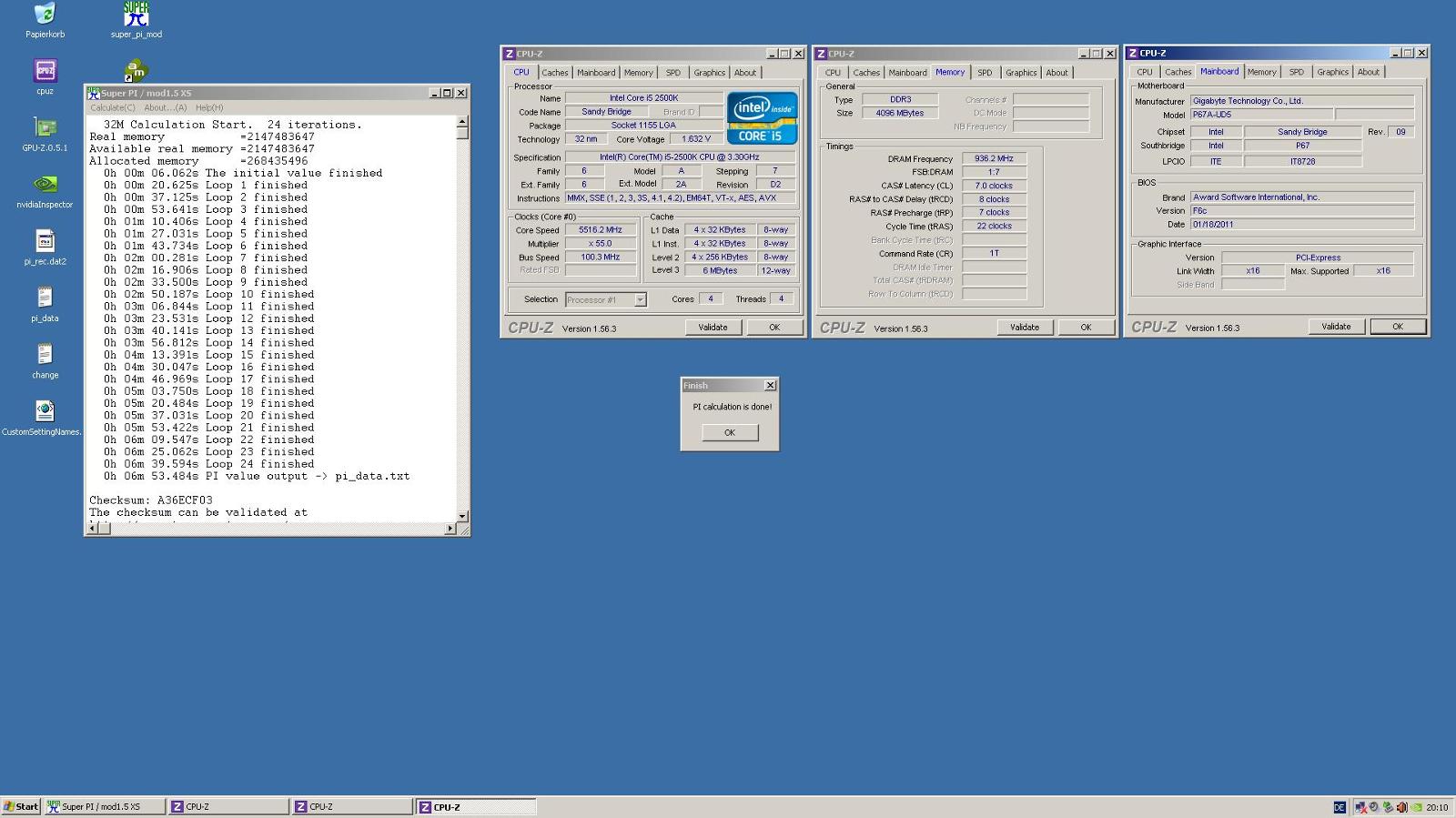
Task: Click the taskbar clock showing 20:10
Action: click(x=1437, y=807)
